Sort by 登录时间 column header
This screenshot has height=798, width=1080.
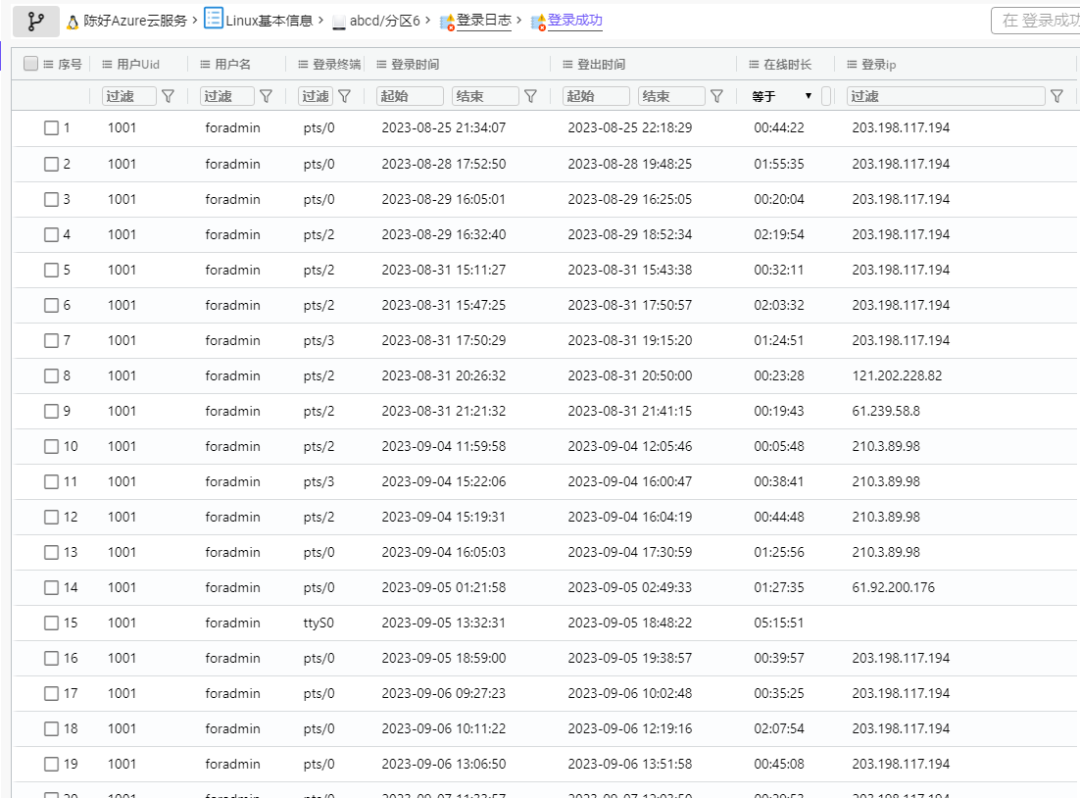click(415, 64)
